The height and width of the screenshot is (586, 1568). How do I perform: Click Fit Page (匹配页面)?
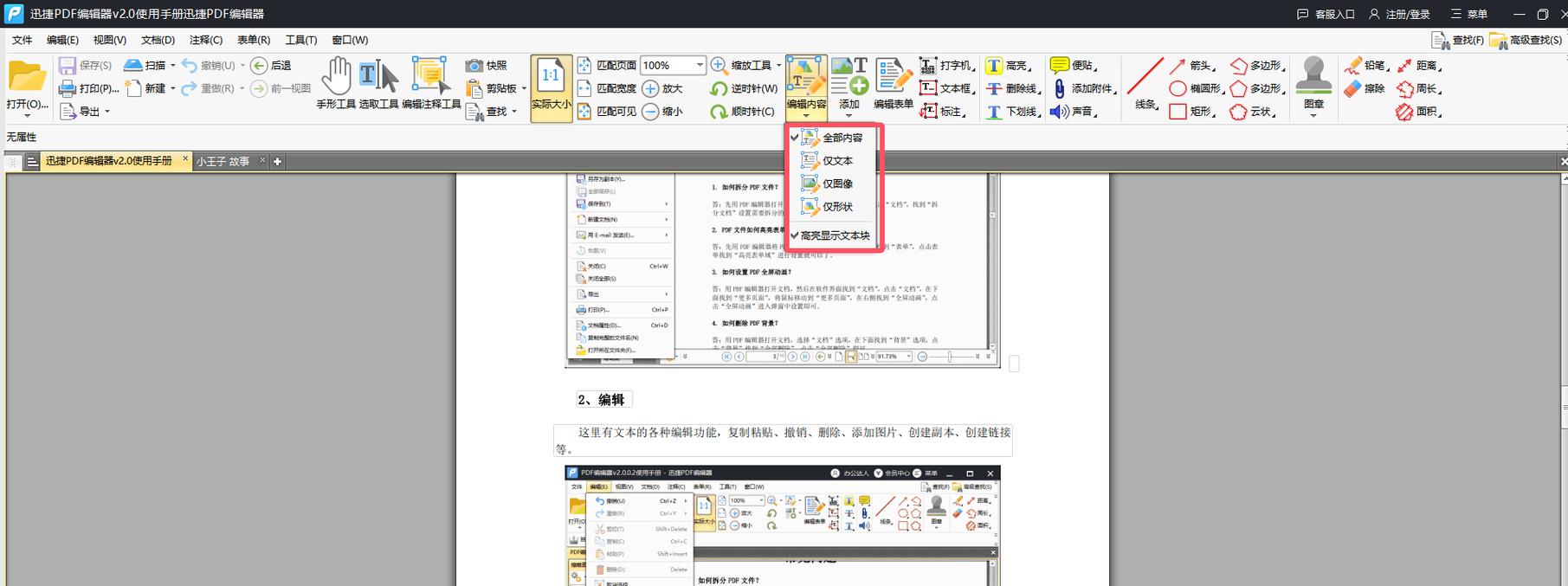[607, 66]
